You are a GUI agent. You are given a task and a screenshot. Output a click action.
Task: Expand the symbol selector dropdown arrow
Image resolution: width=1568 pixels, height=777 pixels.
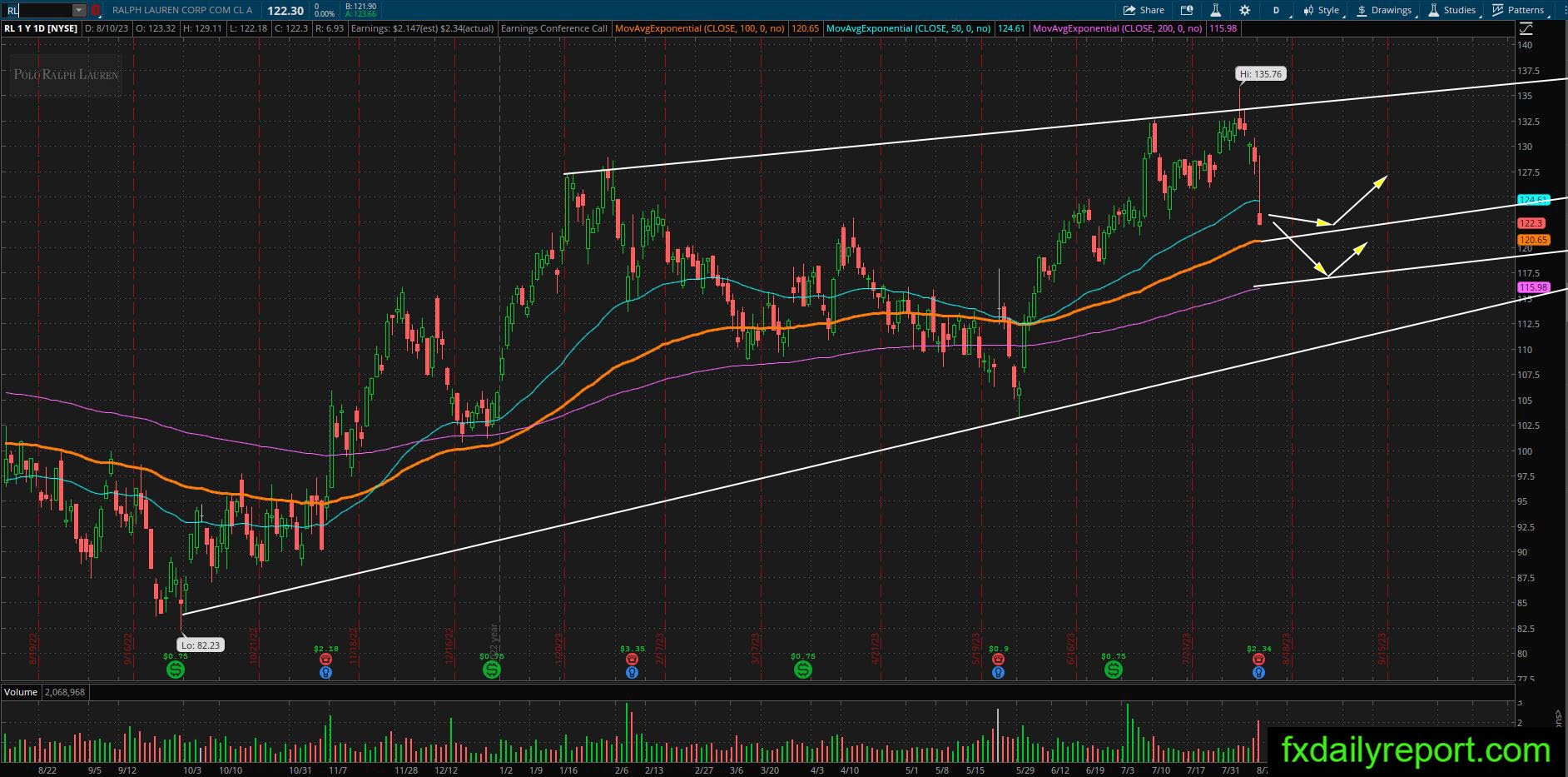point(78,10)
